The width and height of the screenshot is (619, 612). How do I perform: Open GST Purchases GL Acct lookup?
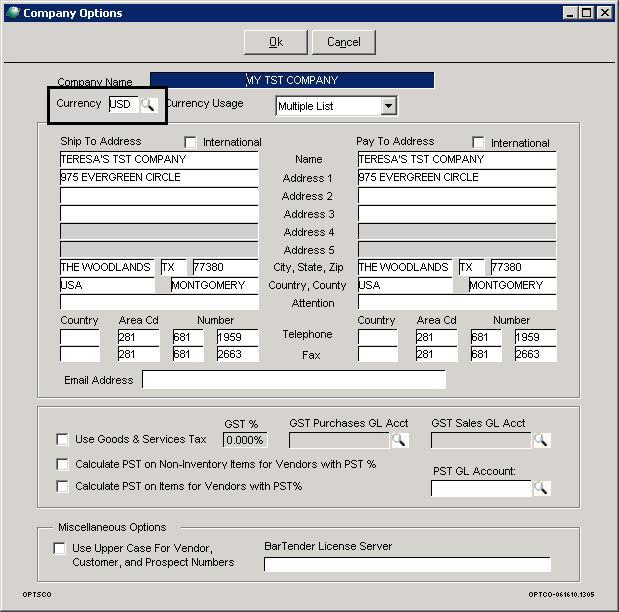[399, 440]
